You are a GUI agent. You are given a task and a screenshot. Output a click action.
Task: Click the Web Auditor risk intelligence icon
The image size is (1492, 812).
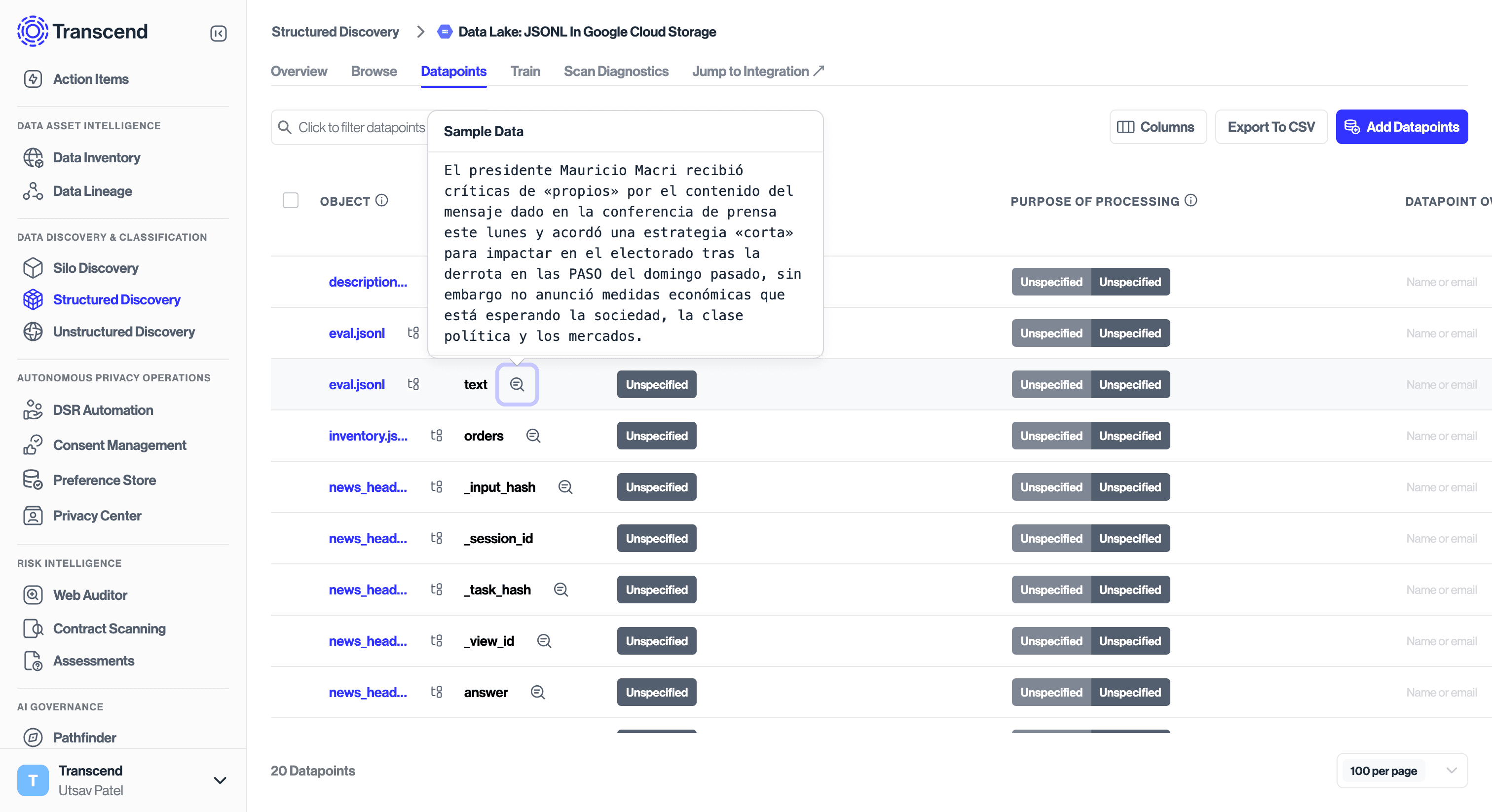(33, 595)
